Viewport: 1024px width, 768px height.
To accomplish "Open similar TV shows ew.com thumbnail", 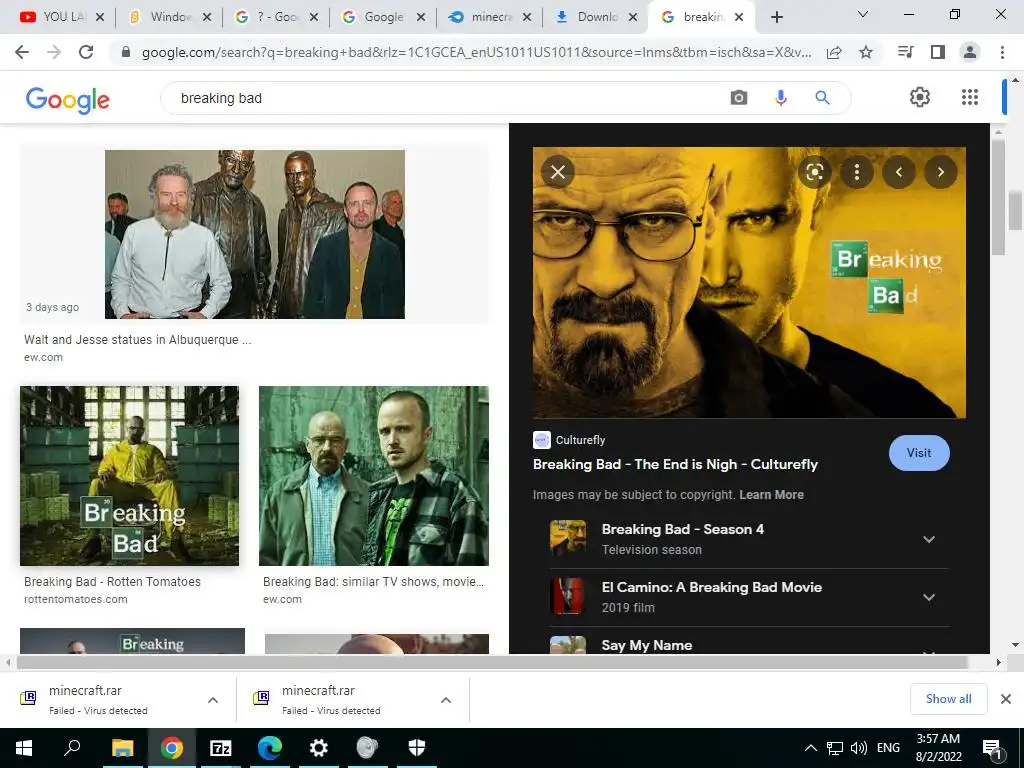I will [x=374, y=475].
